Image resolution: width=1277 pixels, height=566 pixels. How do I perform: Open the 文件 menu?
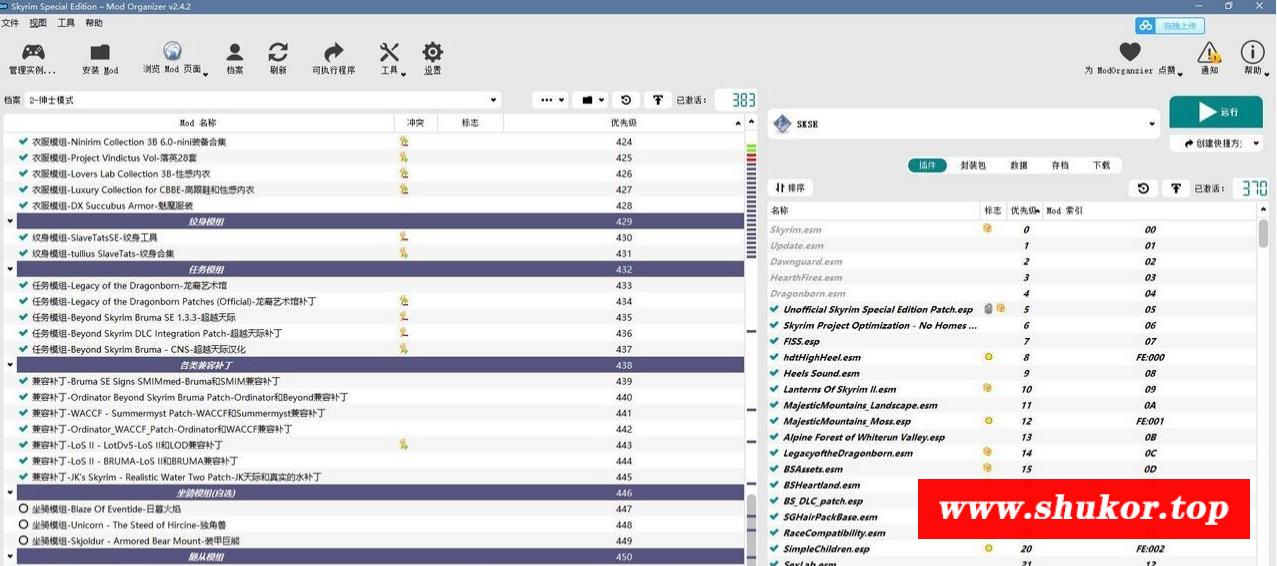[x=10, y=23]
